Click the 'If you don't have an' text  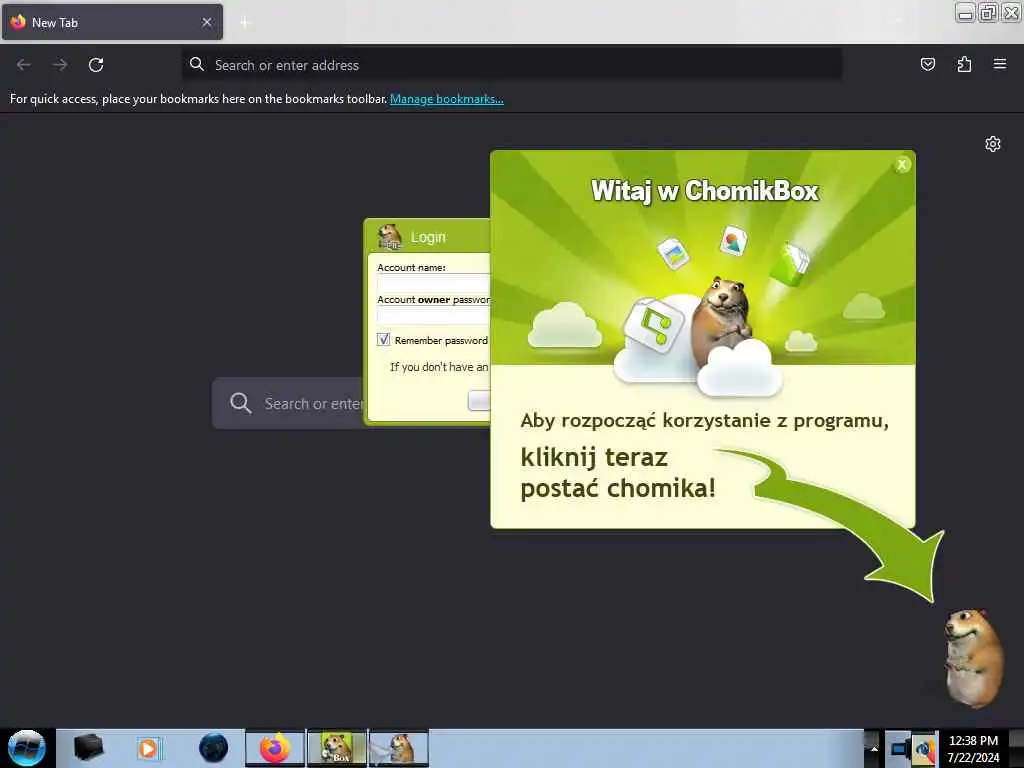pos(439,367)
